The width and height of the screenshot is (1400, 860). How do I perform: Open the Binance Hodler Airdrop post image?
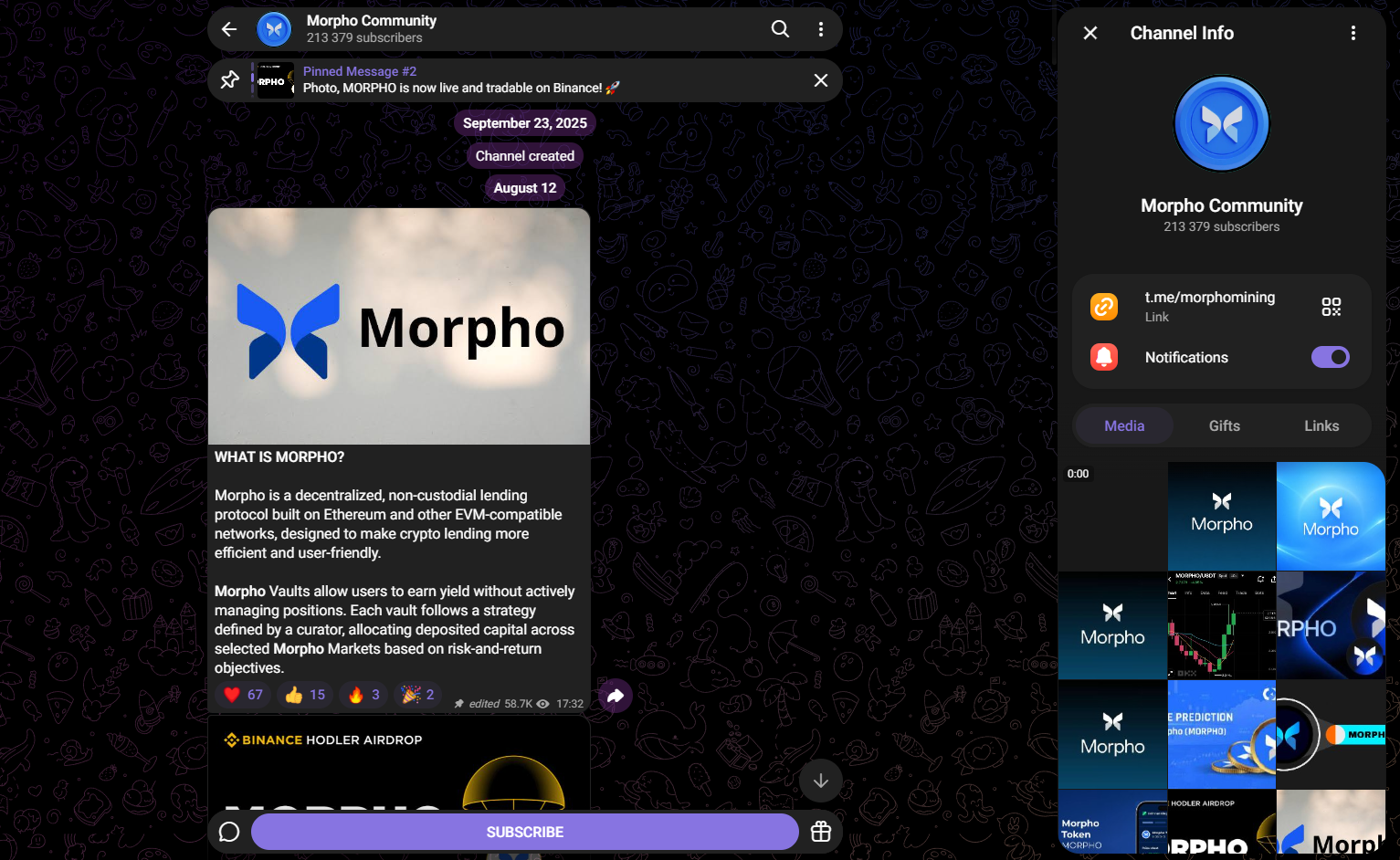tap(399, 763)
